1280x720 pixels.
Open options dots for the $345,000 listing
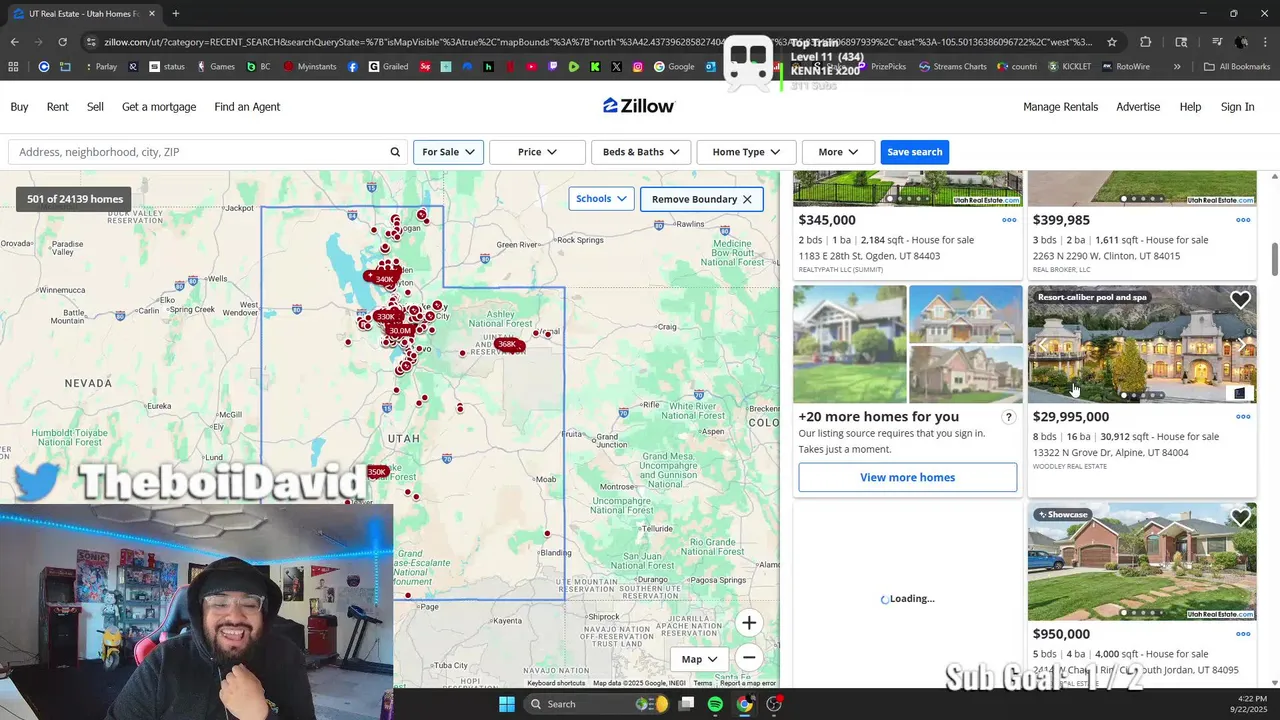point(1009,220)
